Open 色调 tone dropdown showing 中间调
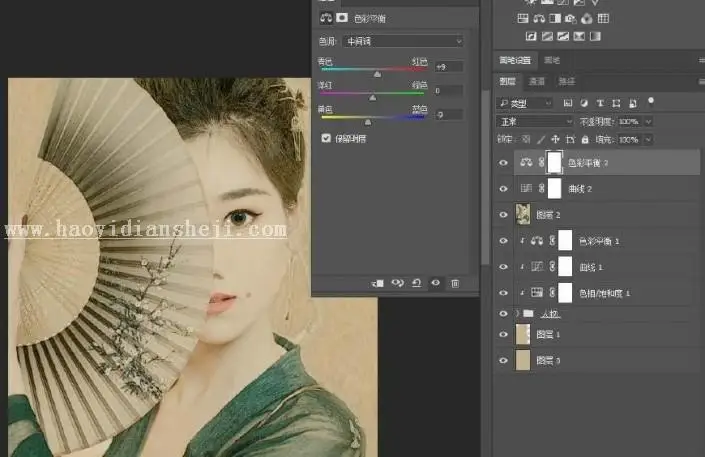The image size is (705, 457). (403, 41)
